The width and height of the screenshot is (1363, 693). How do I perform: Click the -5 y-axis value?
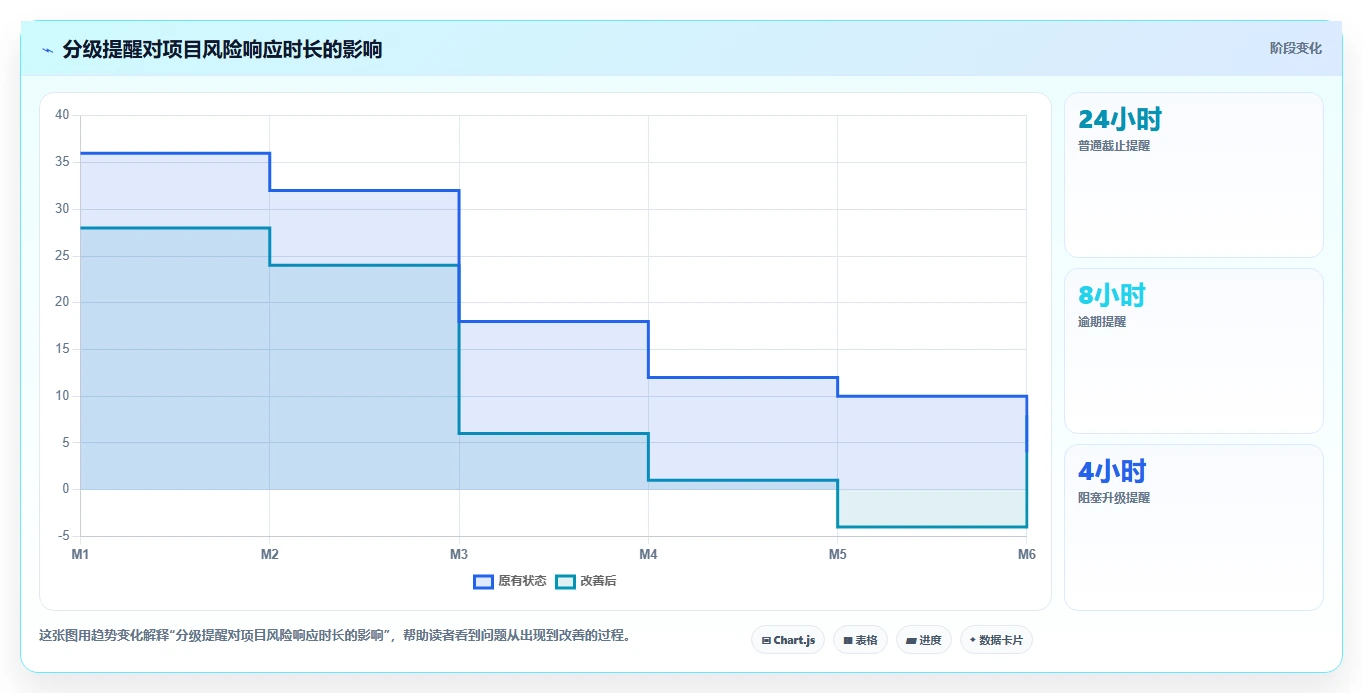click(x=63, y=536)
